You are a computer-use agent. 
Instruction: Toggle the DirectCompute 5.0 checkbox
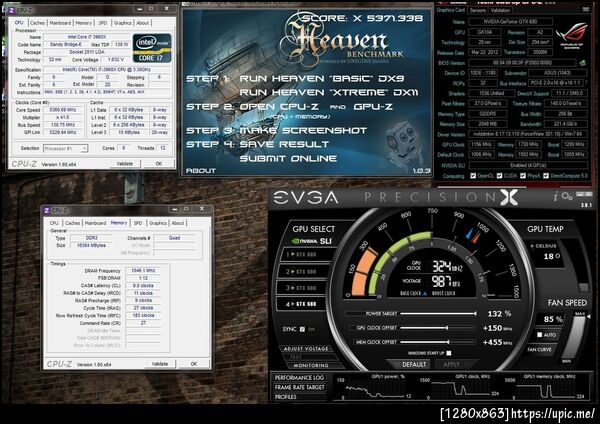pyautogui.click(x=546, y=176)
